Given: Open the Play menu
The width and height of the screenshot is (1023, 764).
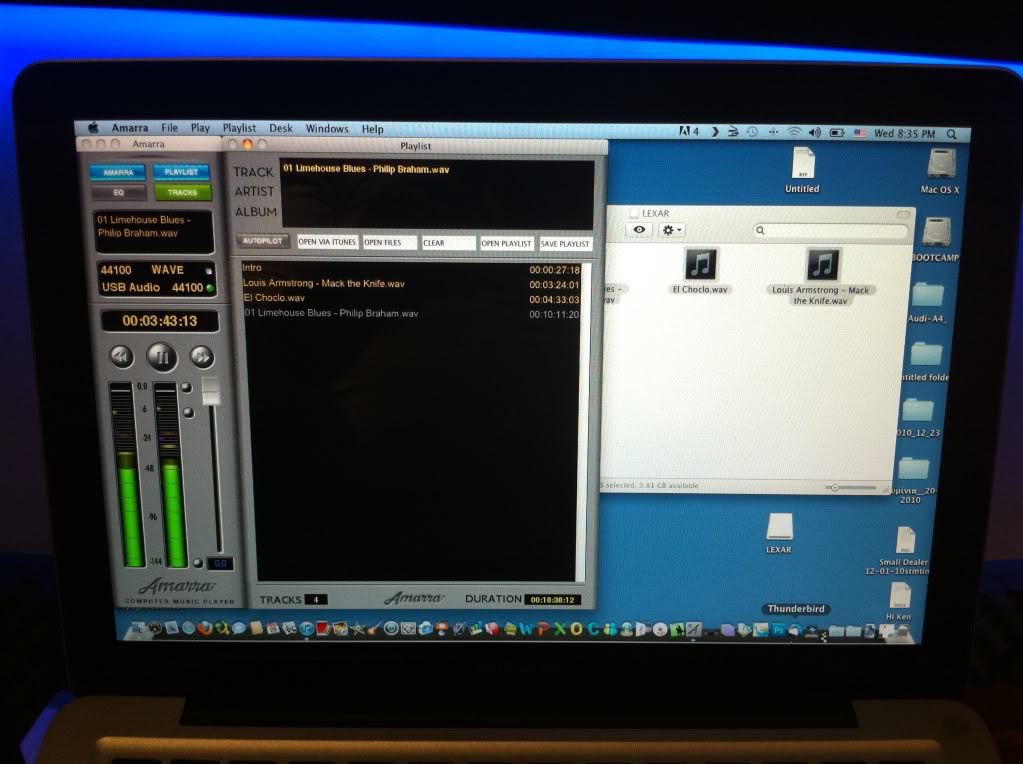Looking at the screenshot, I should pyautogui.click(x=200, y=128).
